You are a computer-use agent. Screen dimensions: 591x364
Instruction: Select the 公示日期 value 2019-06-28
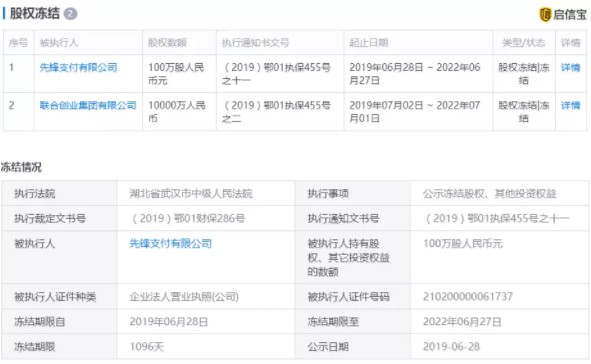(x=452, y=347)
